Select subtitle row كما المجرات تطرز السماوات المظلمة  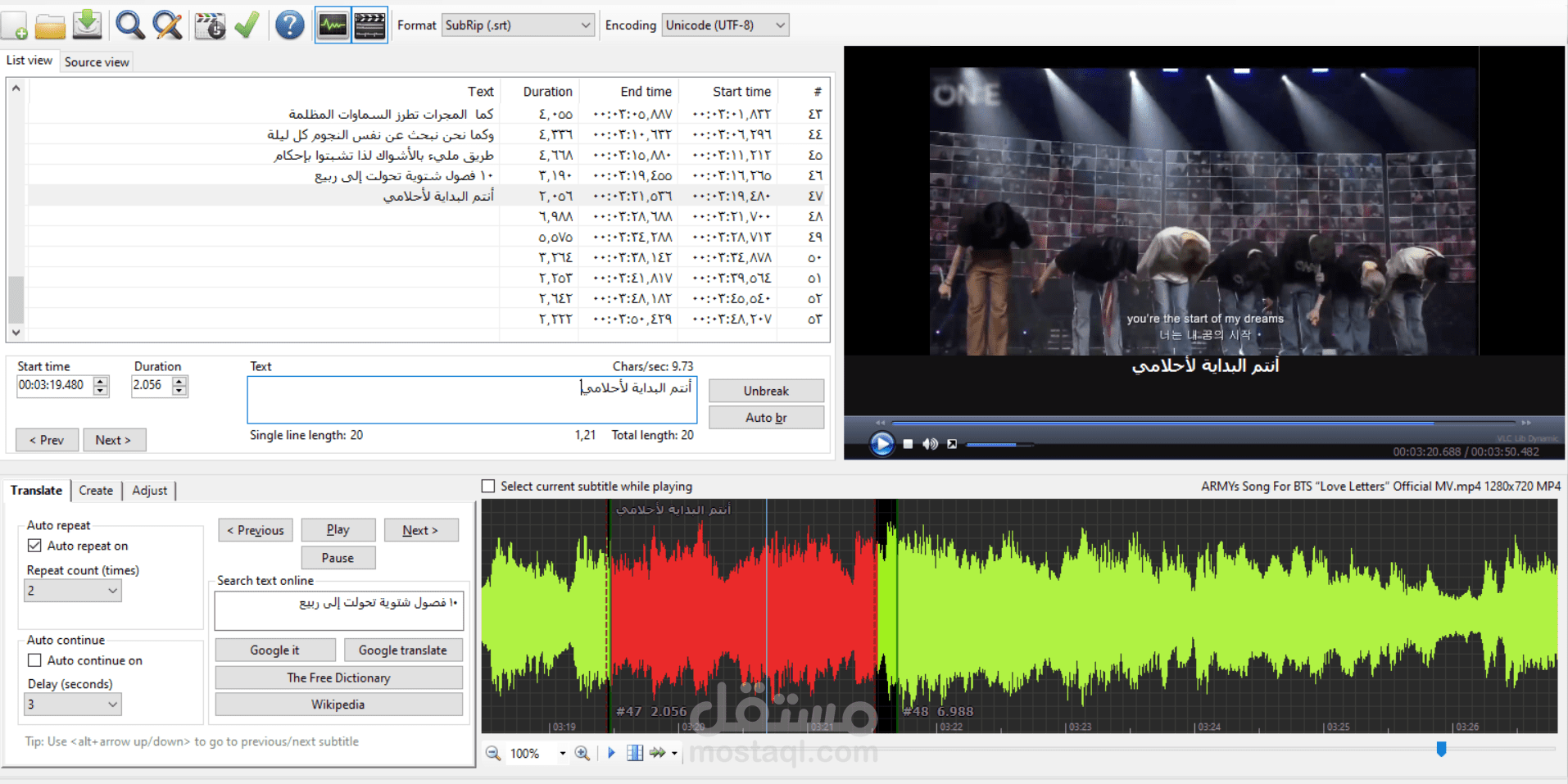(428, 114)
